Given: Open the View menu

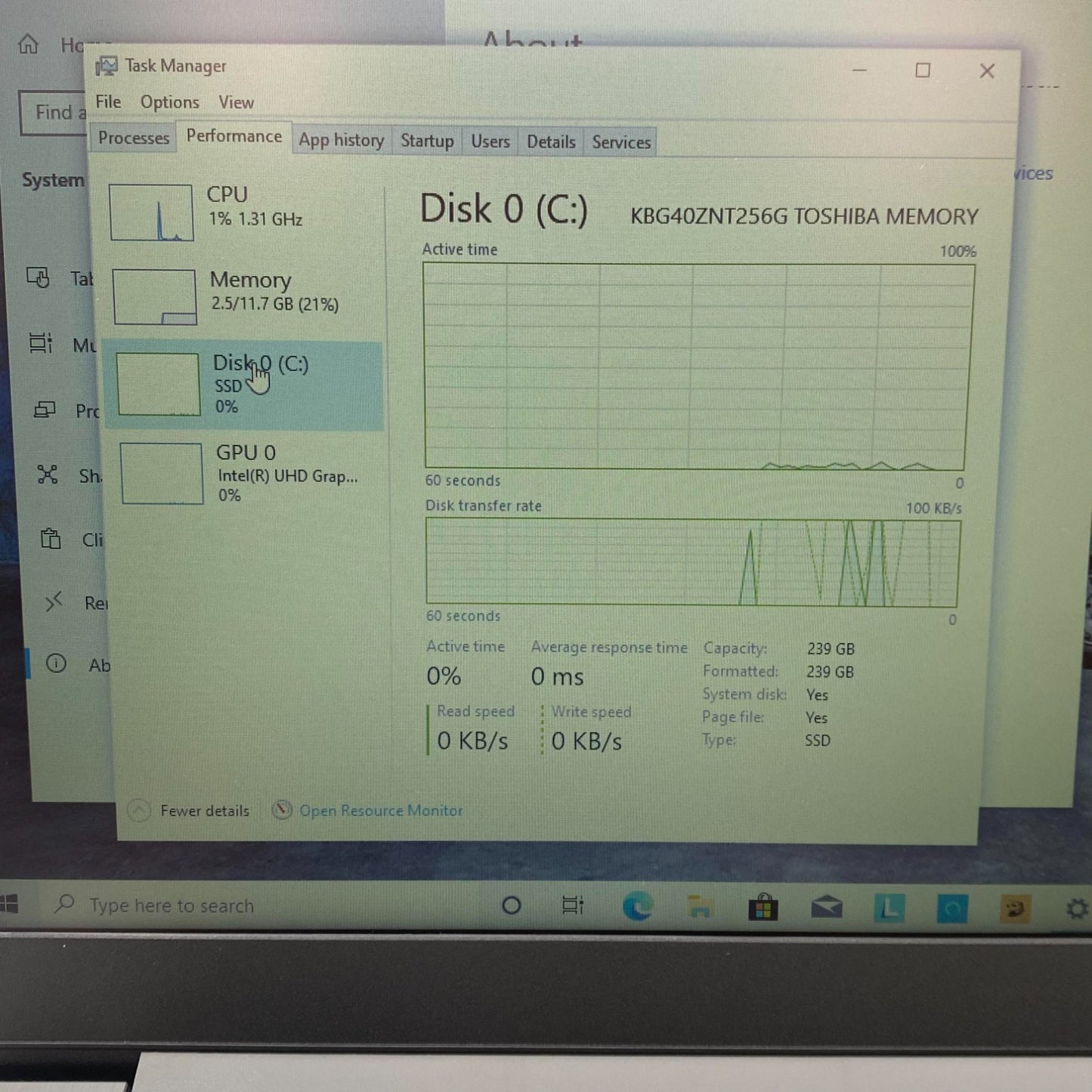Looking at the screenshot, I should coord(236,103).
